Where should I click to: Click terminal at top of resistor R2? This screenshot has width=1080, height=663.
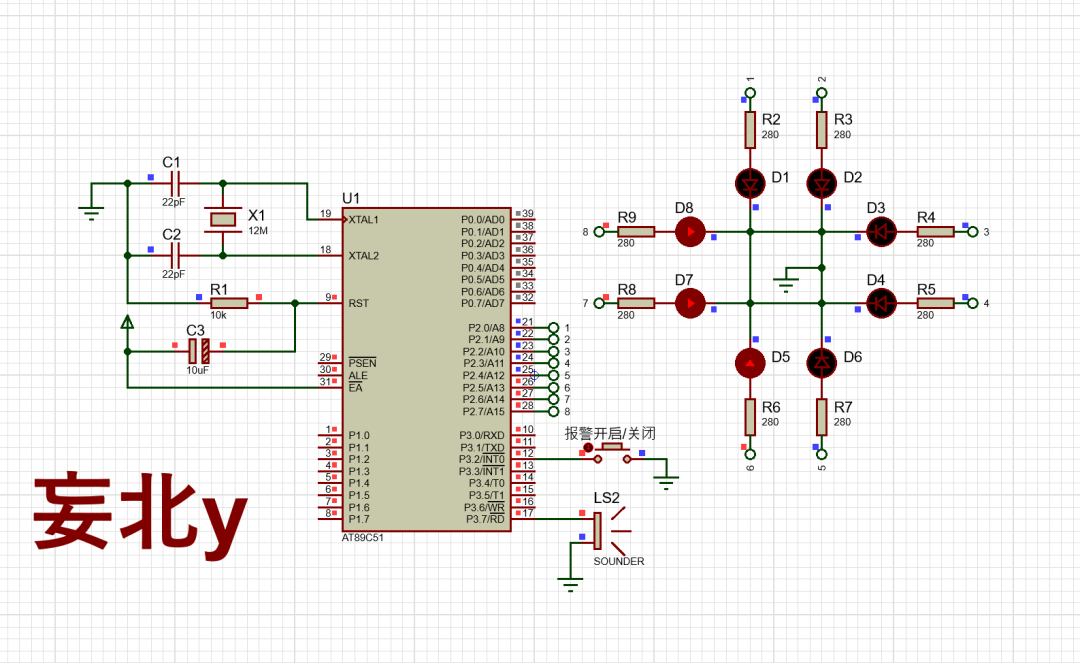pyautogui.click(x=750, y=93)
